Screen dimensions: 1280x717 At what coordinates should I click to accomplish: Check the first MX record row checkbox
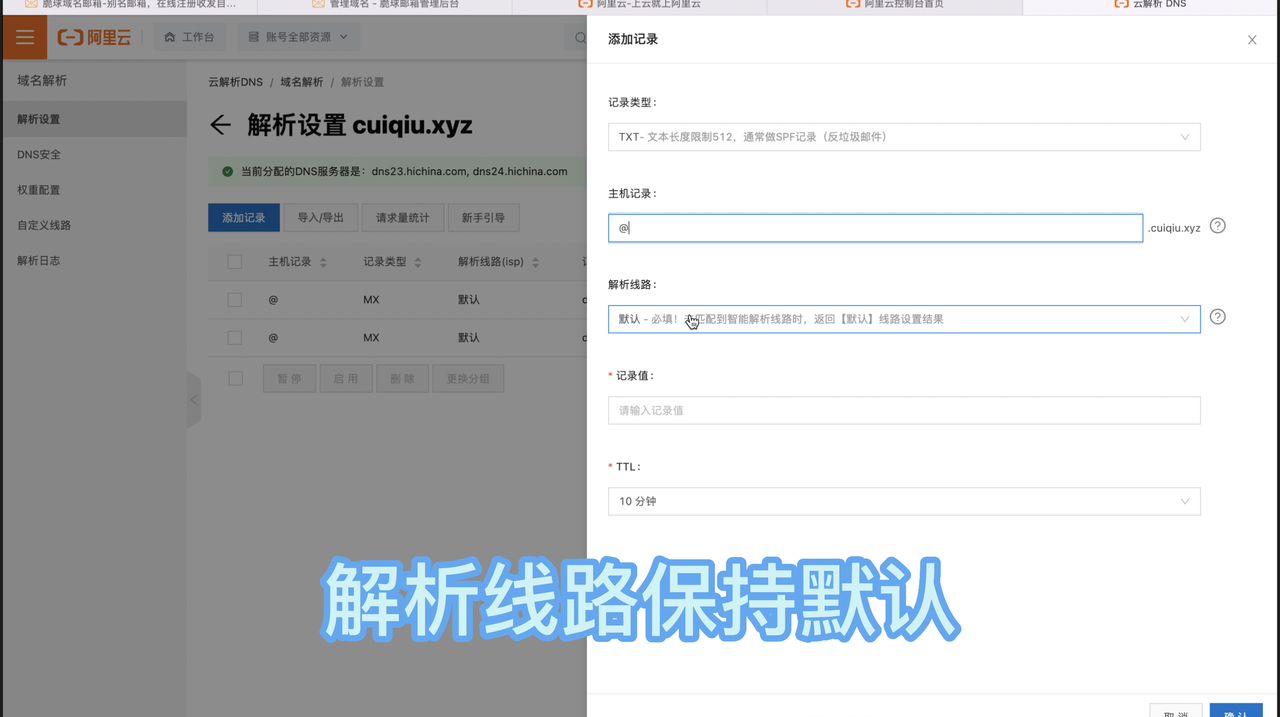click(x=235, y=300)
